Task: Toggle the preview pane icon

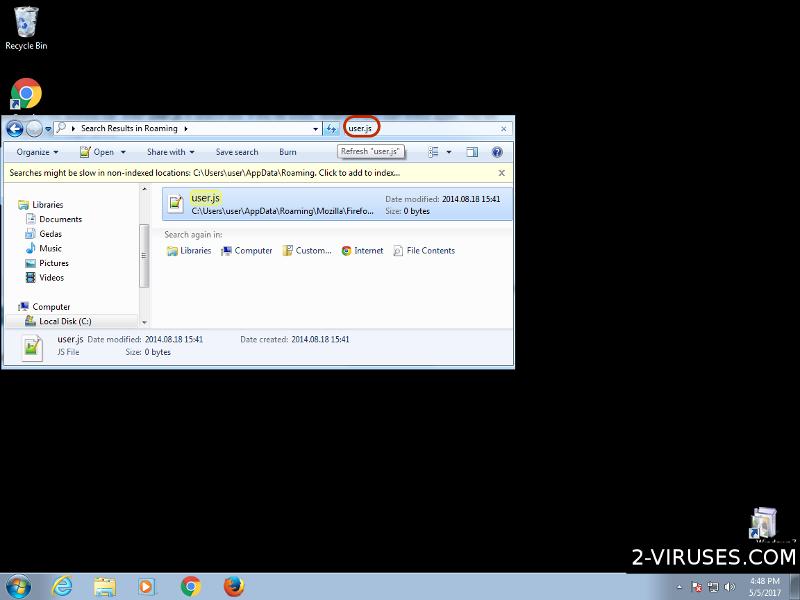Action: 472,152
